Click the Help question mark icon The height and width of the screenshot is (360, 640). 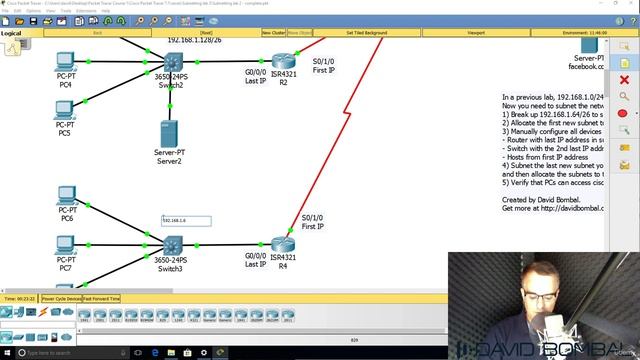tap(633, 21)
